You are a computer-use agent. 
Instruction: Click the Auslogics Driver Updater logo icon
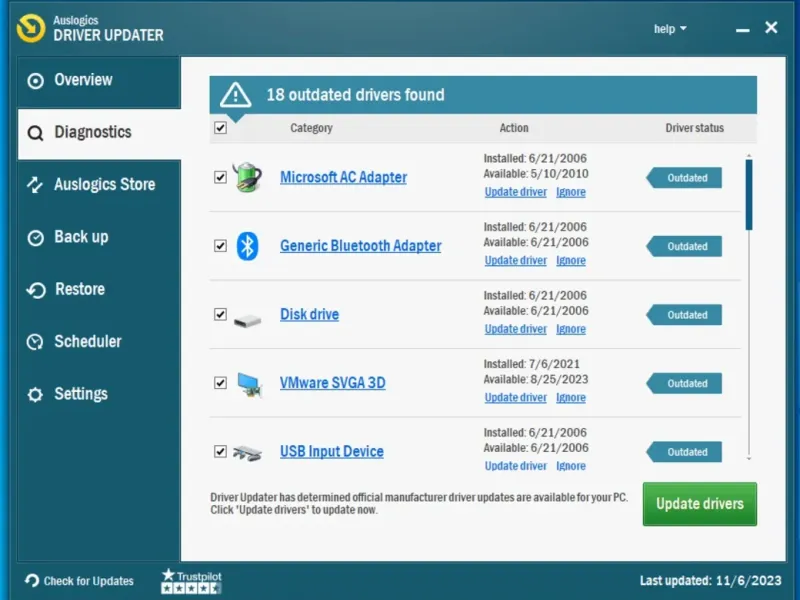[31, 28]
